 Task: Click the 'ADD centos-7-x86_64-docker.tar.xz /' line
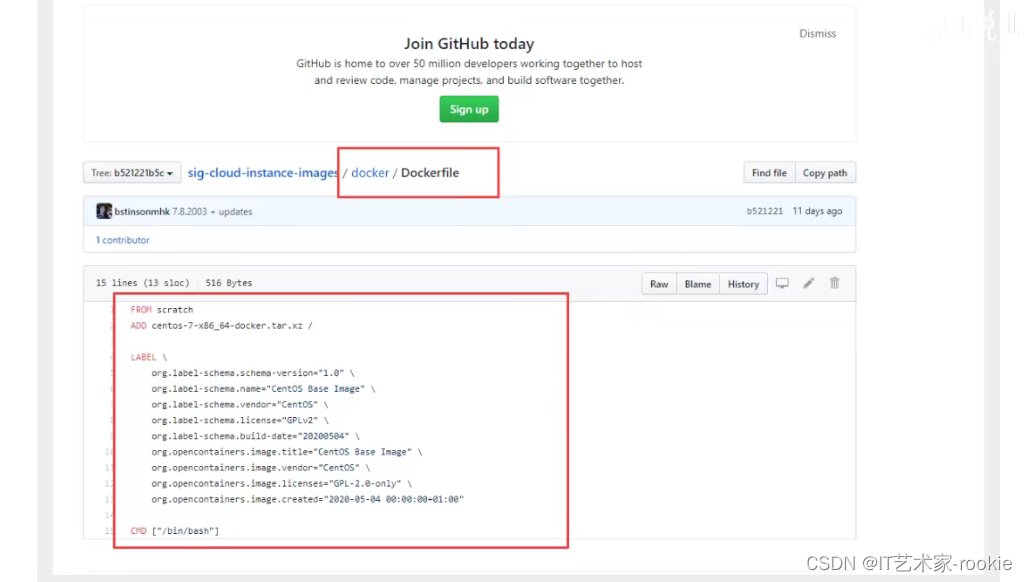tap(221, 325)
